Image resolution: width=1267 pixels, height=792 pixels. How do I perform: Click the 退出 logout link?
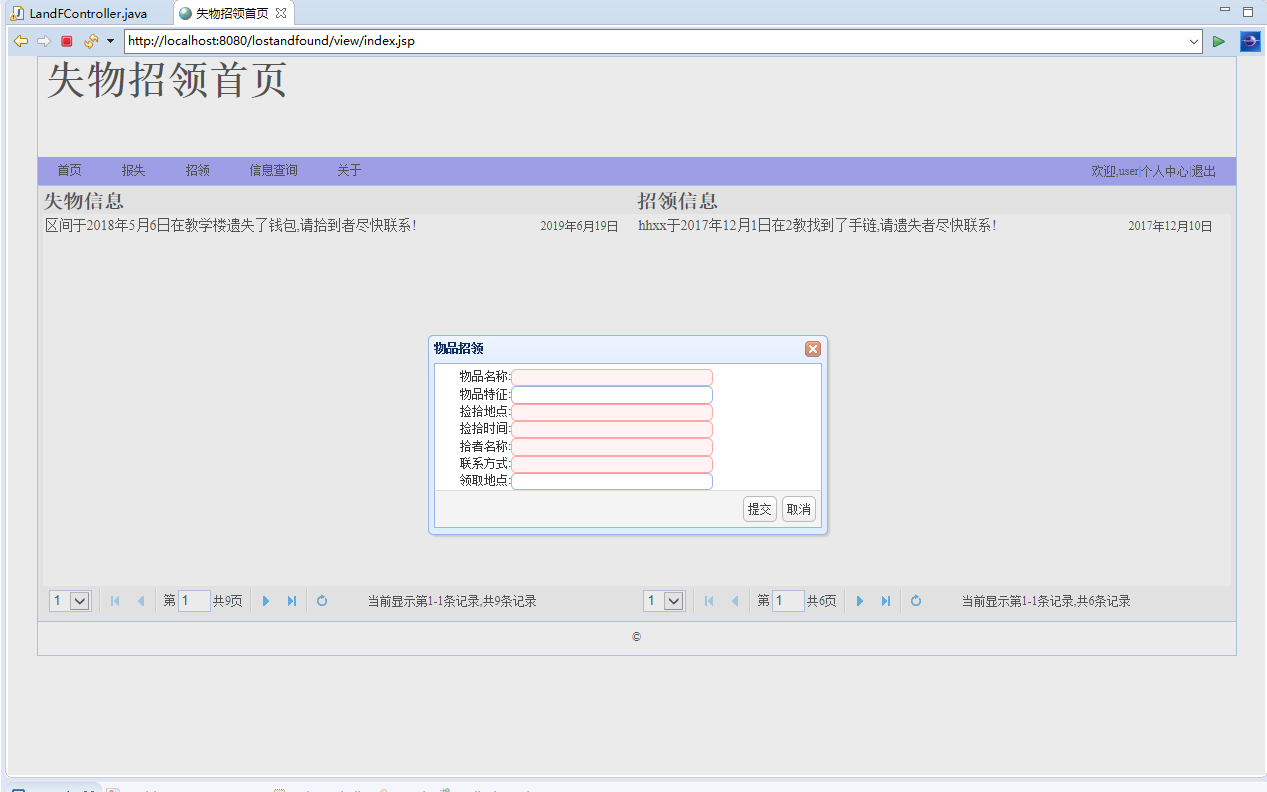click(1204, 172)
